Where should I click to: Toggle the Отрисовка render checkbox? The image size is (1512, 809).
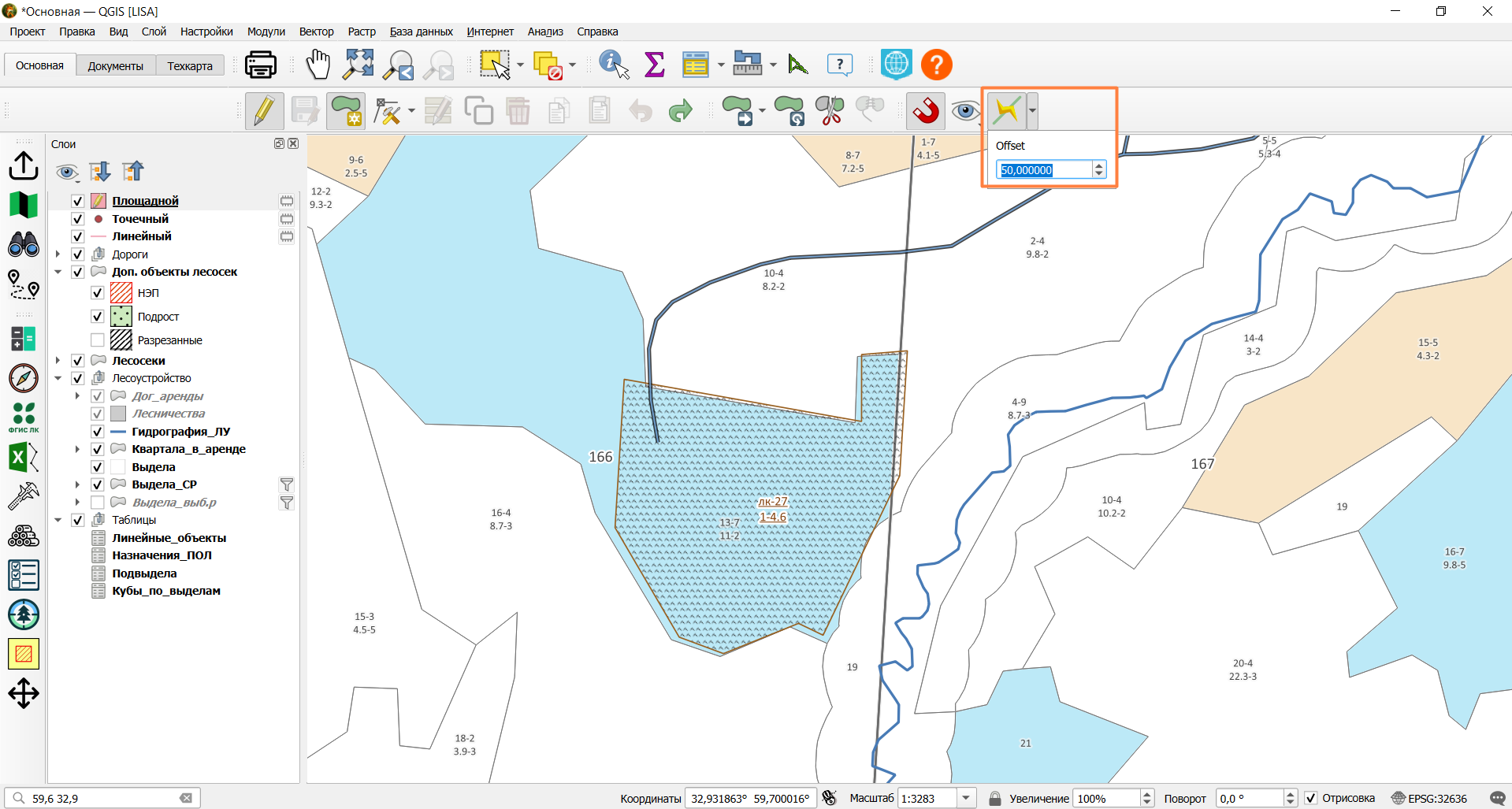pyautogui.click(x=1310, y=798)
